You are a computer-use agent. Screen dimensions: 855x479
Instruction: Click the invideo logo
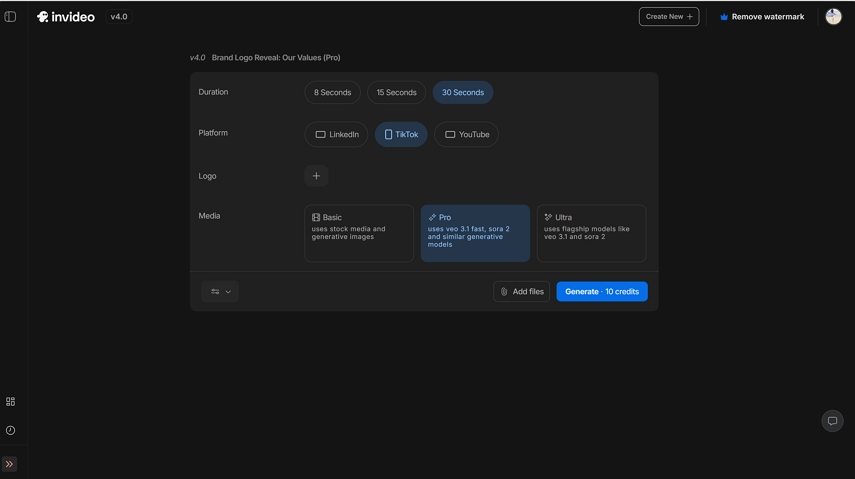[66, 17]
